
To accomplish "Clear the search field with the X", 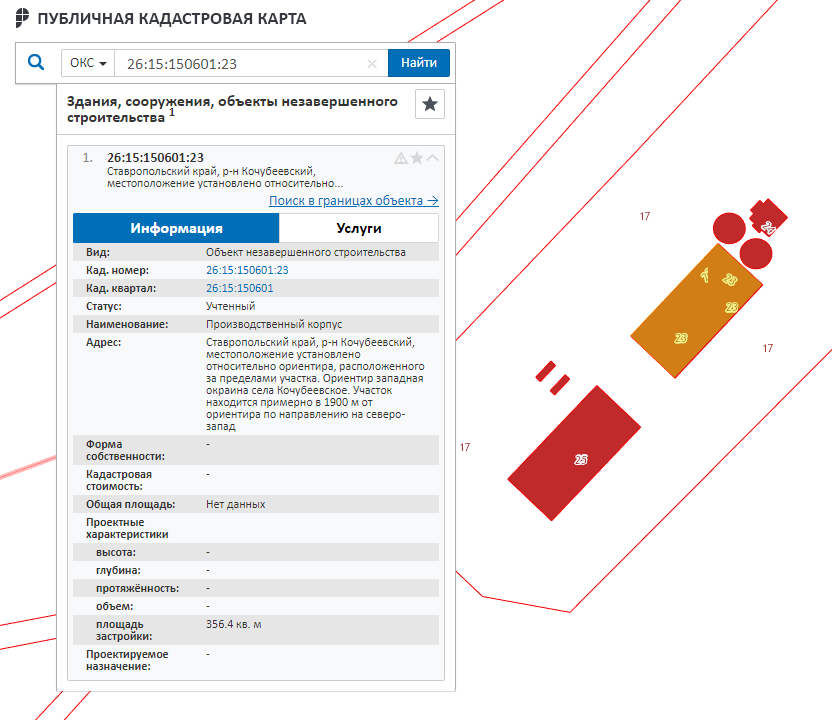I will click(372, 63).
